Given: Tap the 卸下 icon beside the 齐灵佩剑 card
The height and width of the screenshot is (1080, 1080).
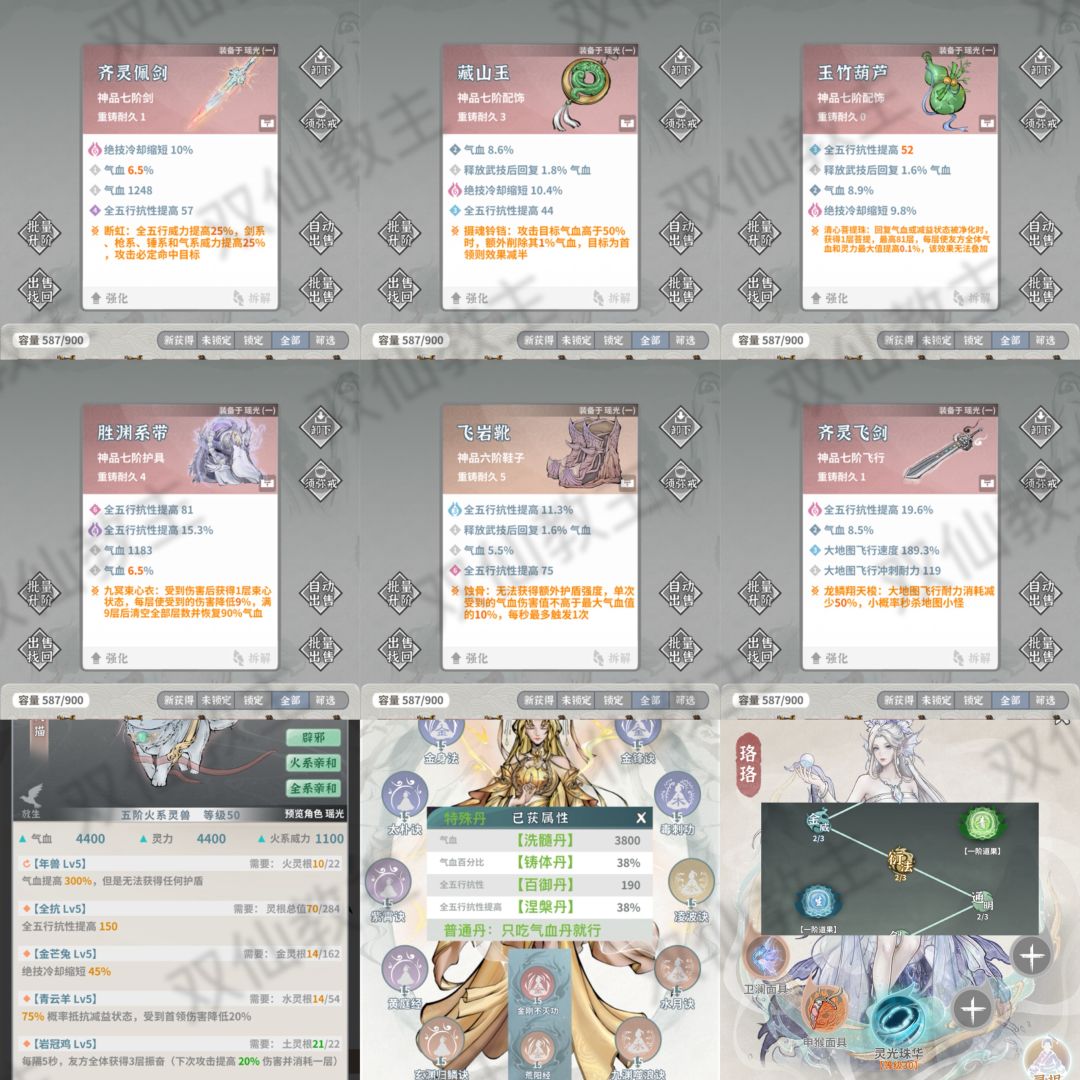Looking at the screenshot, I should (320, 67).
